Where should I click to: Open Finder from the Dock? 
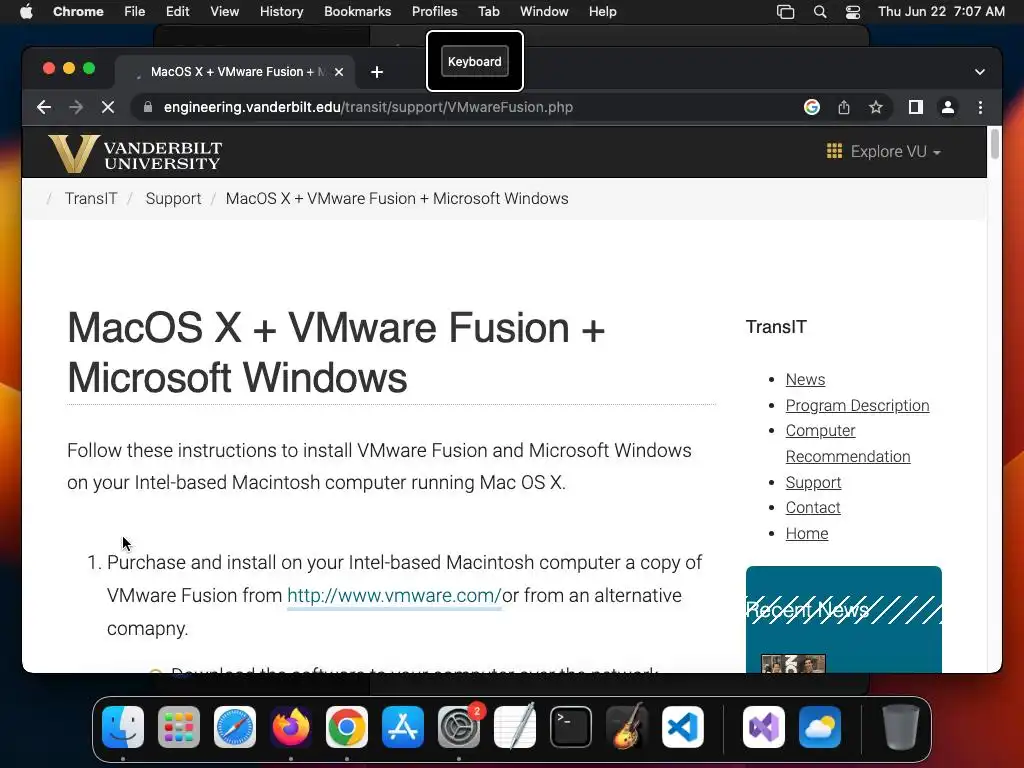pos(123,727)
